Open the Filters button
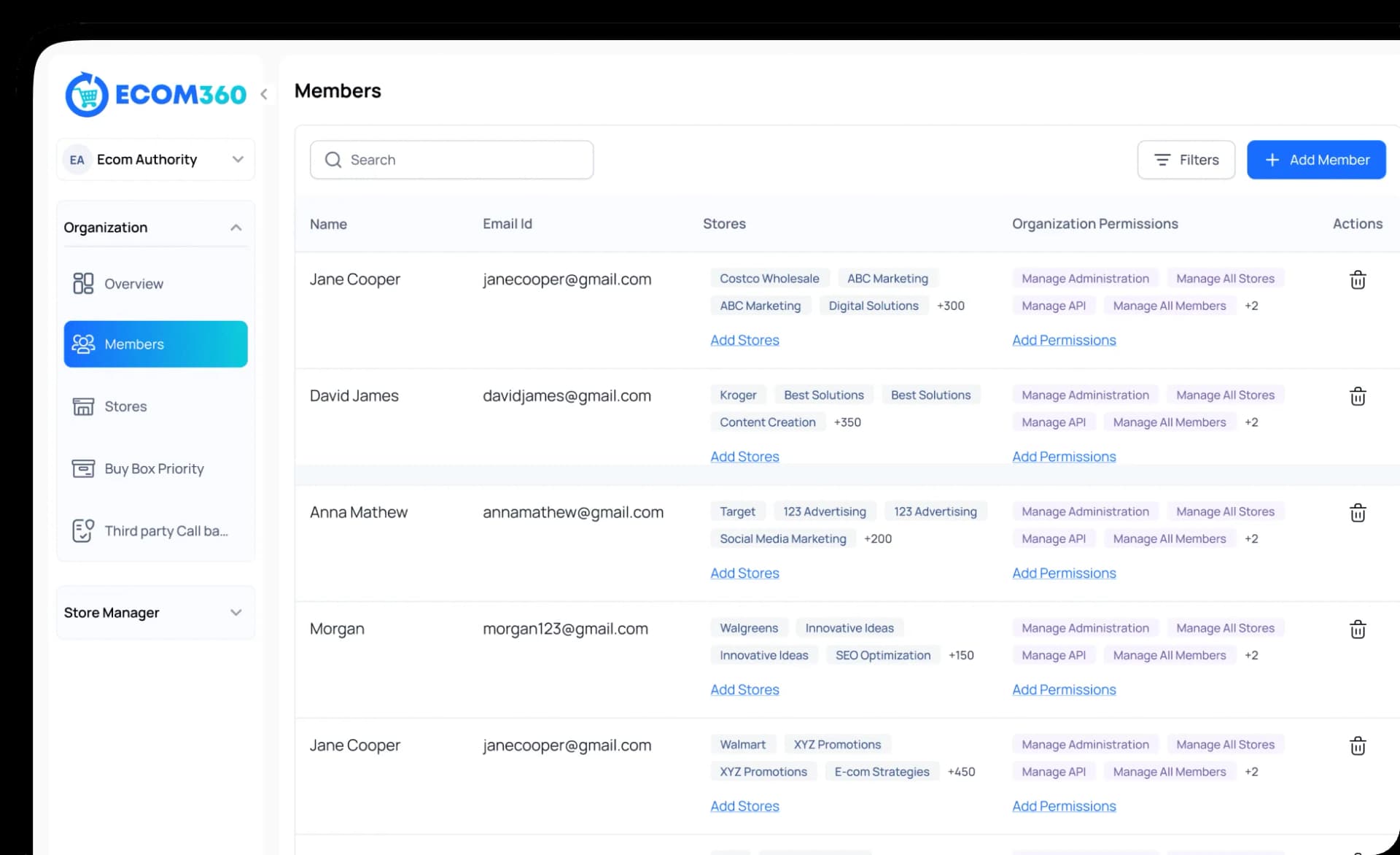Image resolution: width=1400 pixels, height=855 pixels. pos(1186,160)
